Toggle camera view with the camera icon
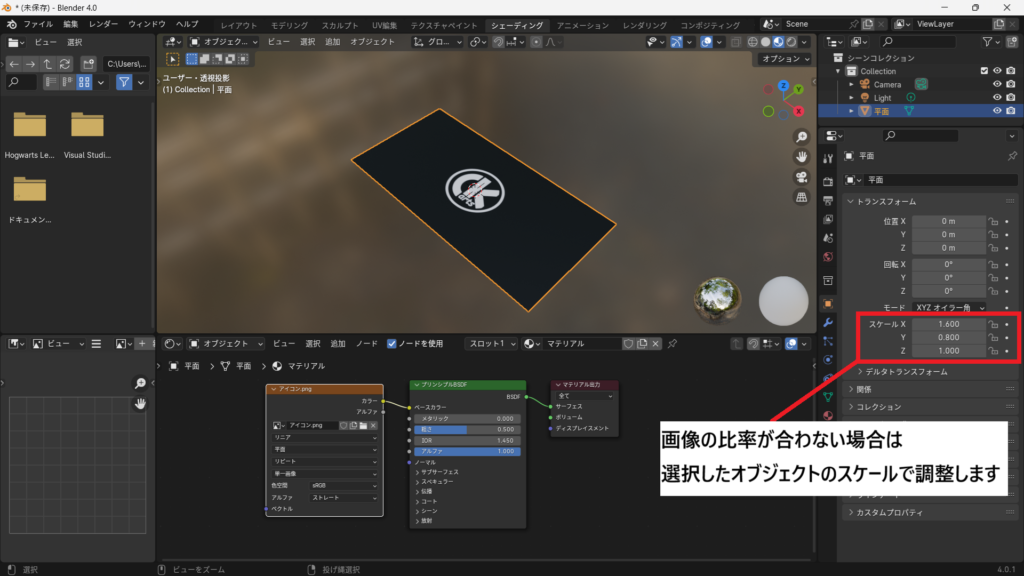The width and height of the screenshot is (1024, 576). click(x=801, y=177)
